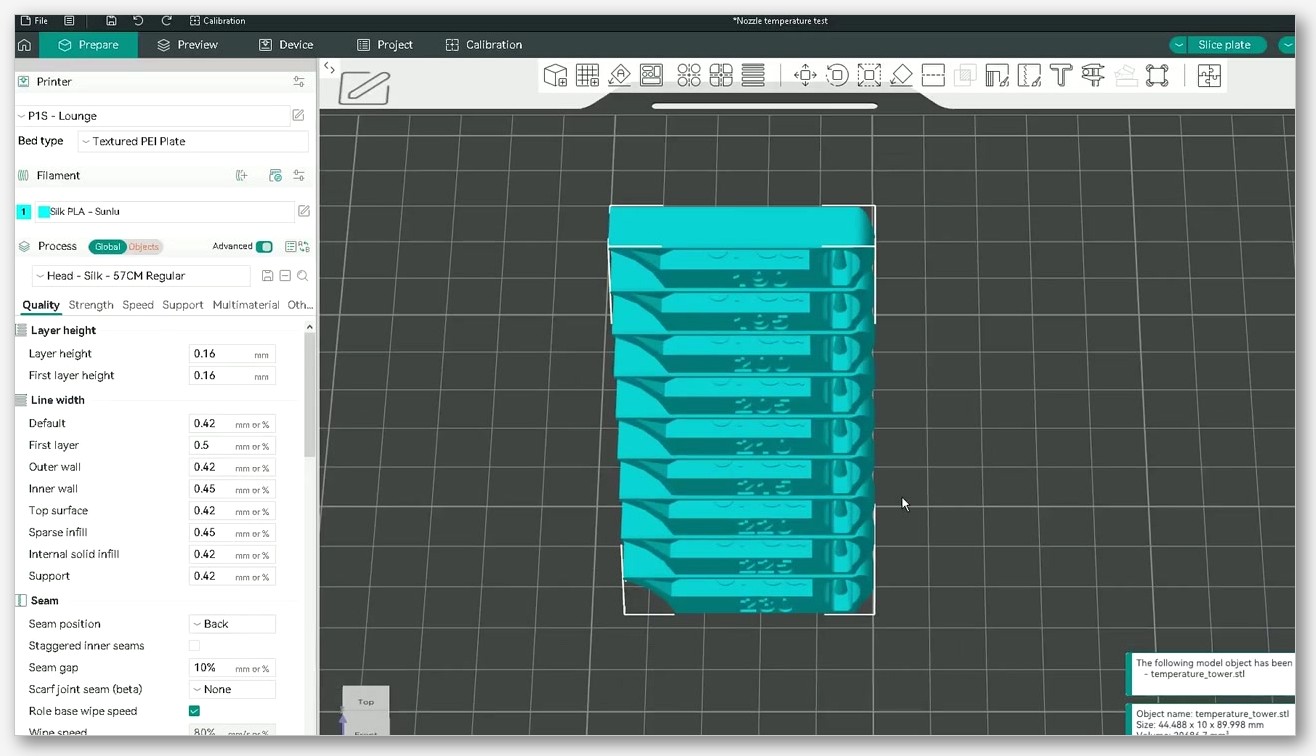
Task: Split model to parts
Action: (721, 75)
